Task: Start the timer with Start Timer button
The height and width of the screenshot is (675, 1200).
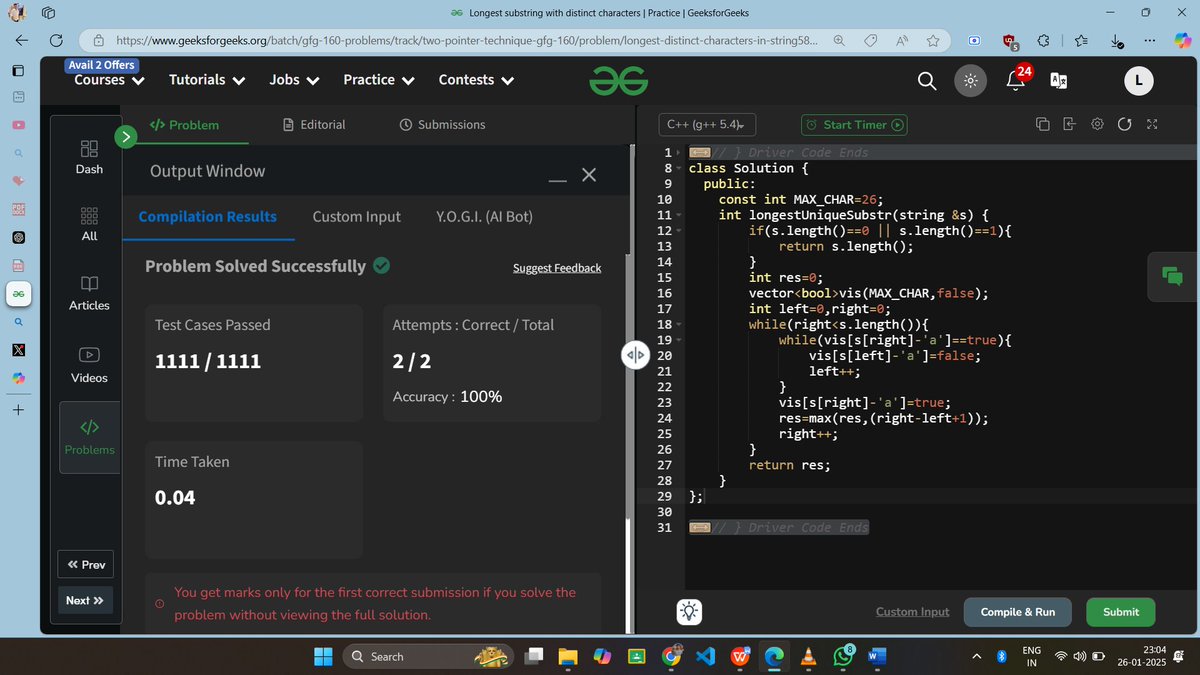Action: click(854, 125)
